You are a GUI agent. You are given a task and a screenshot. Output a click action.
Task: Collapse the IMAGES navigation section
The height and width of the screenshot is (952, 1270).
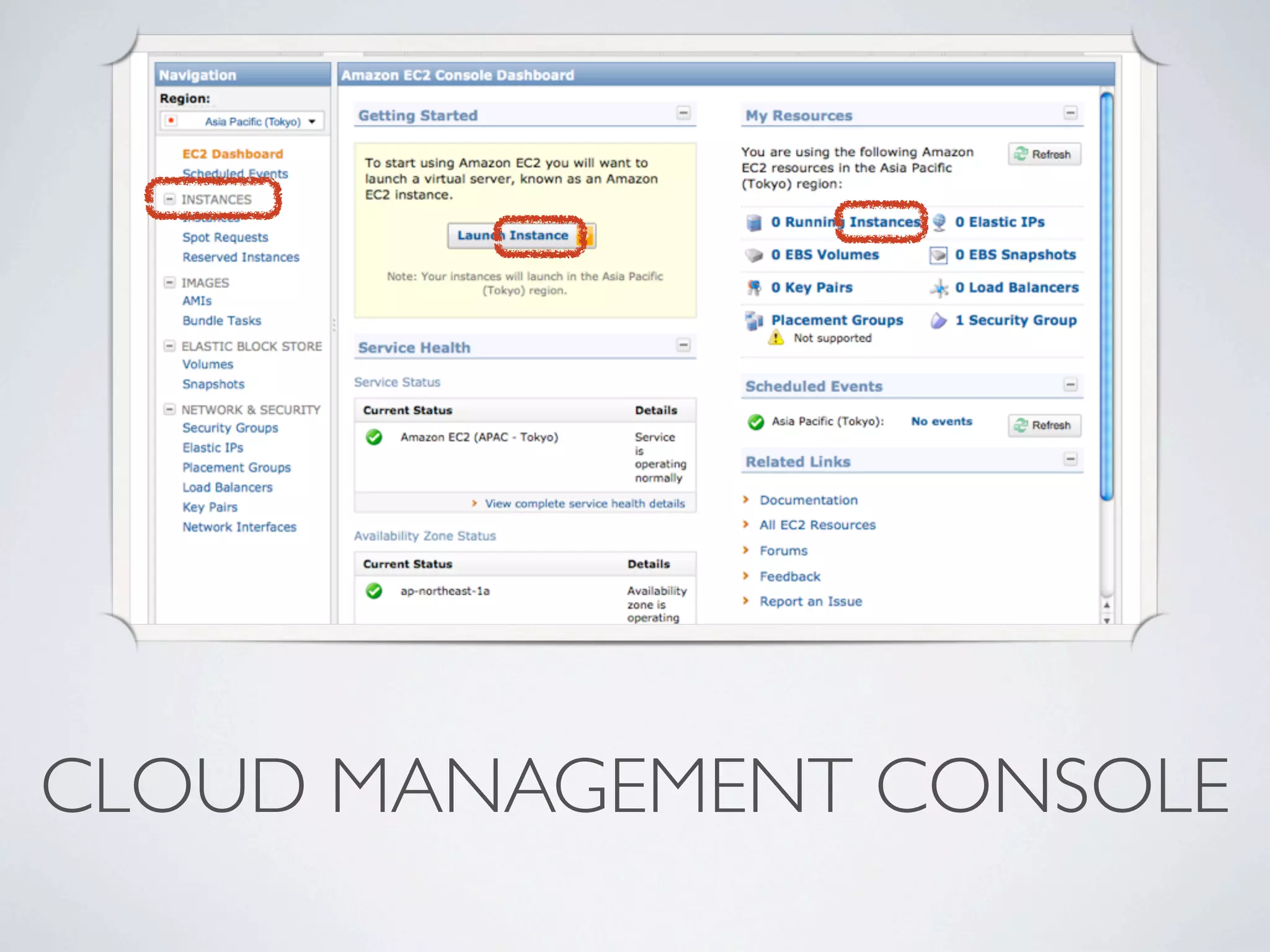[169, 283]
